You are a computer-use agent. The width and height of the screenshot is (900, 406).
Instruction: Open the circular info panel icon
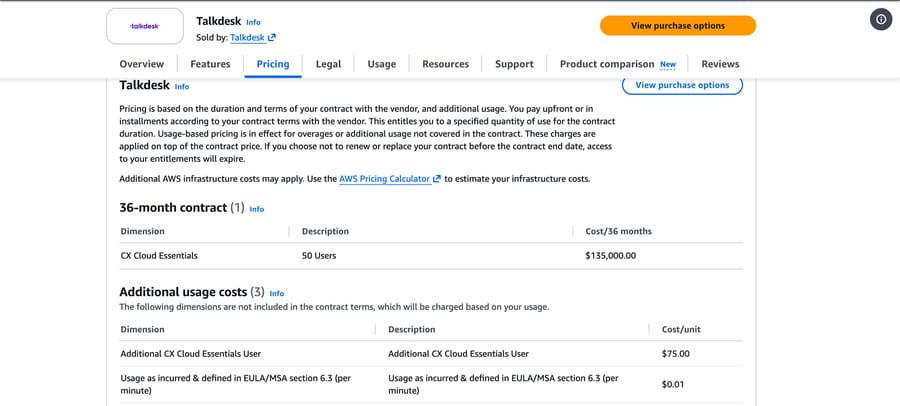(x=881, y=19)
